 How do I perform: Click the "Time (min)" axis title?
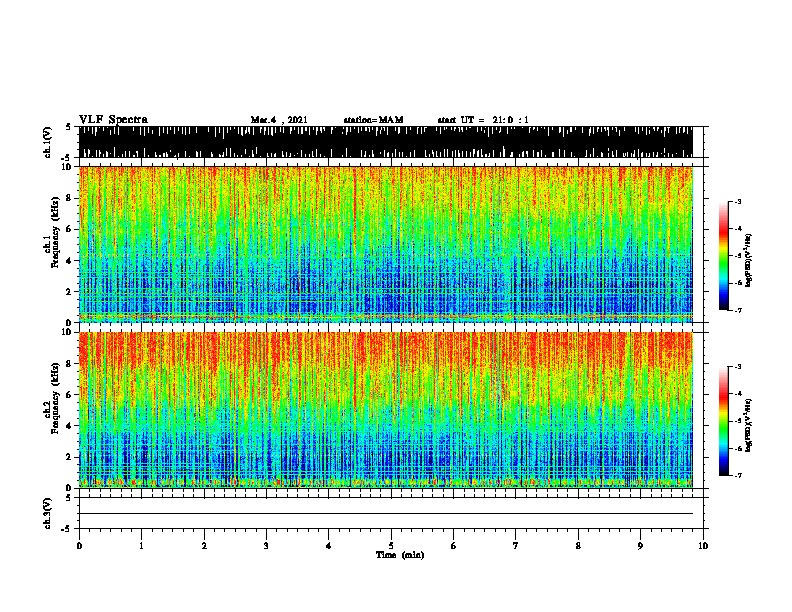[x=400, y=555]
